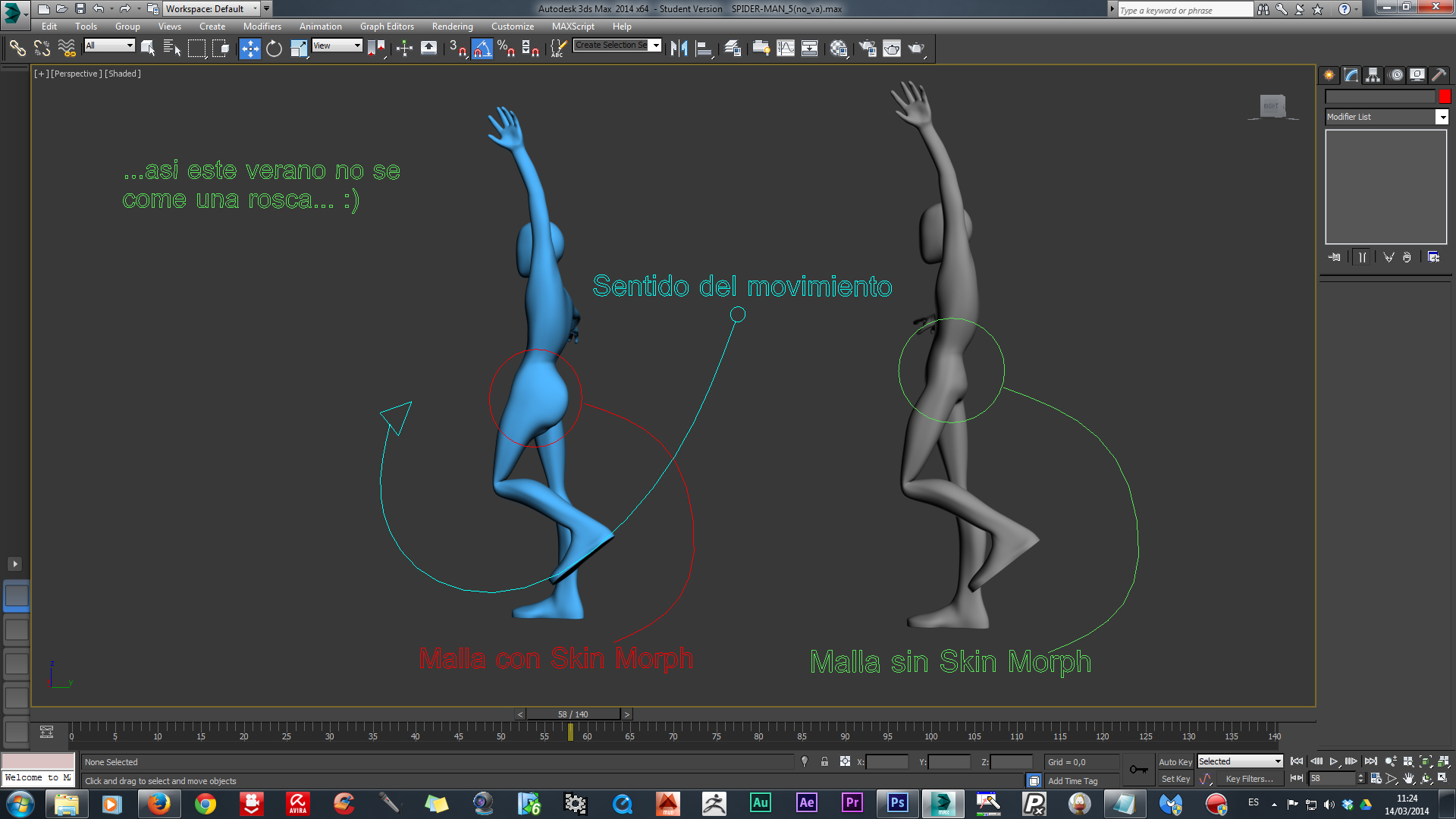
Task: Select the Select and Rotate tool
Action: (x=274, y=49)
